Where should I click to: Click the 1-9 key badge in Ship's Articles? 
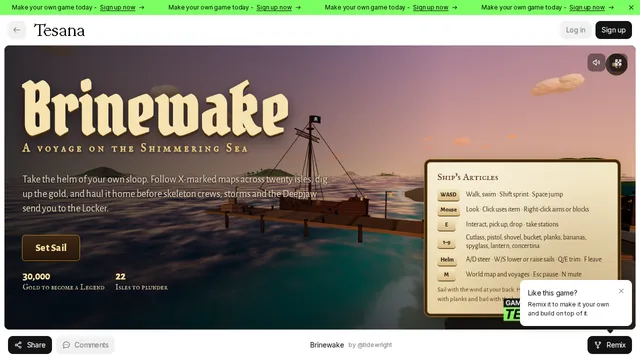pos(446,242)
